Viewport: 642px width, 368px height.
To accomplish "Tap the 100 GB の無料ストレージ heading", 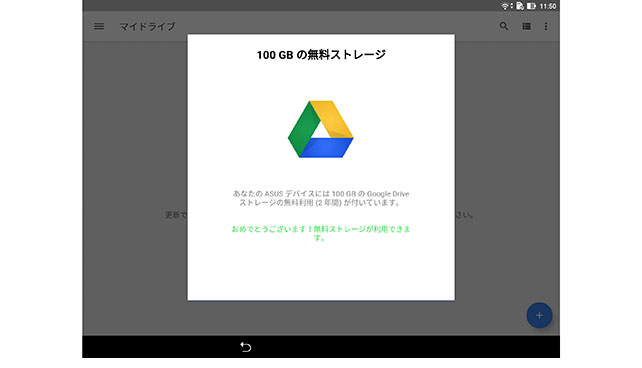I will pos(321,55).
